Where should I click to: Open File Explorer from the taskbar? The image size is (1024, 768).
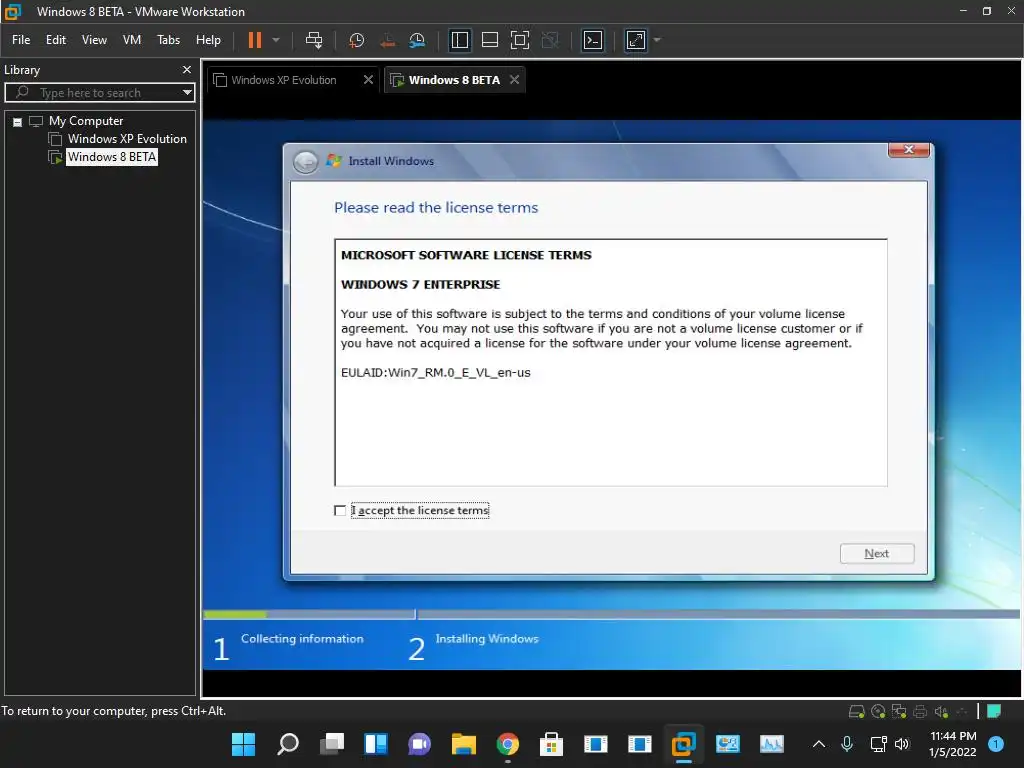(463, 744)
